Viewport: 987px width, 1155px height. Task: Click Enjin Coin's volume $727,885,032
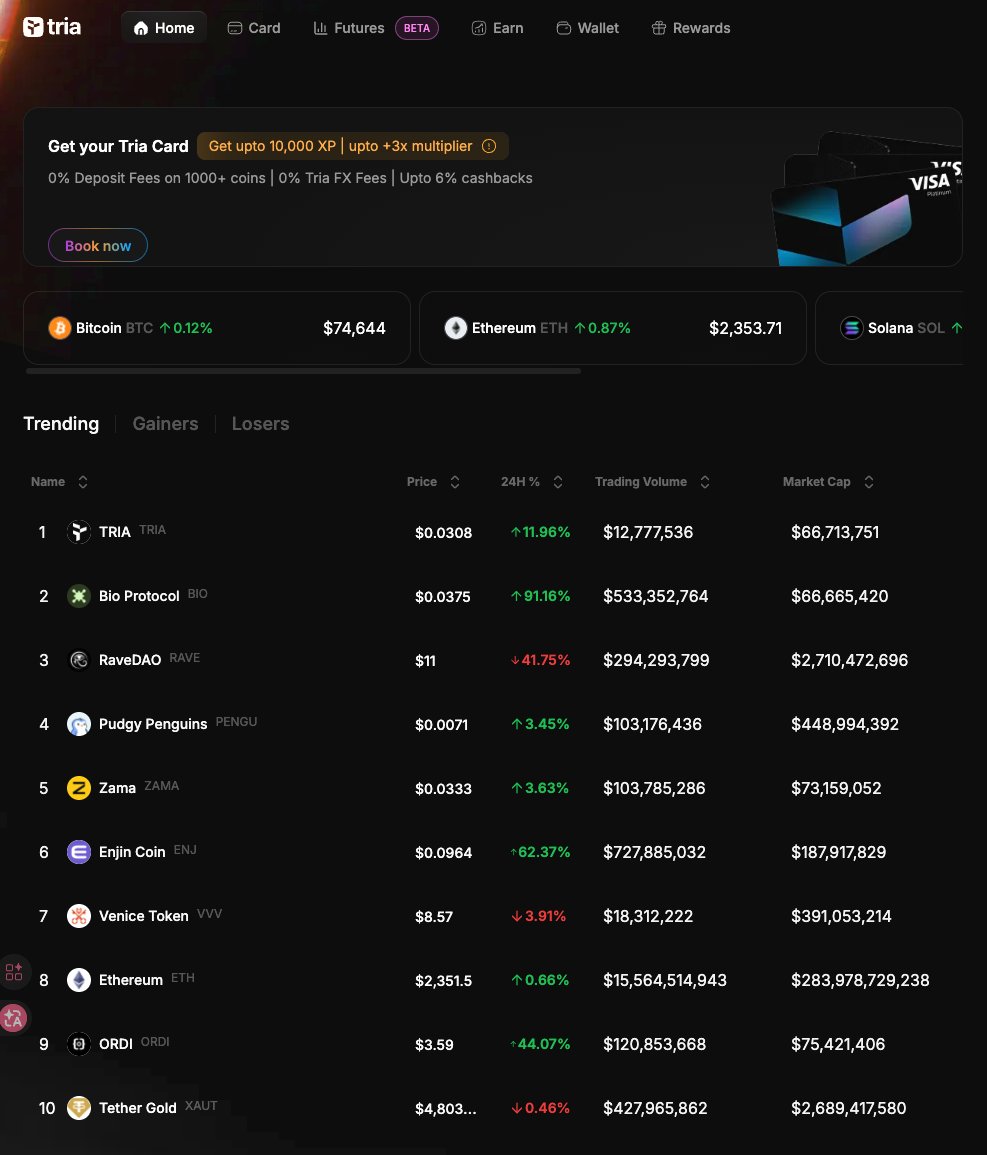click(655, 852)
